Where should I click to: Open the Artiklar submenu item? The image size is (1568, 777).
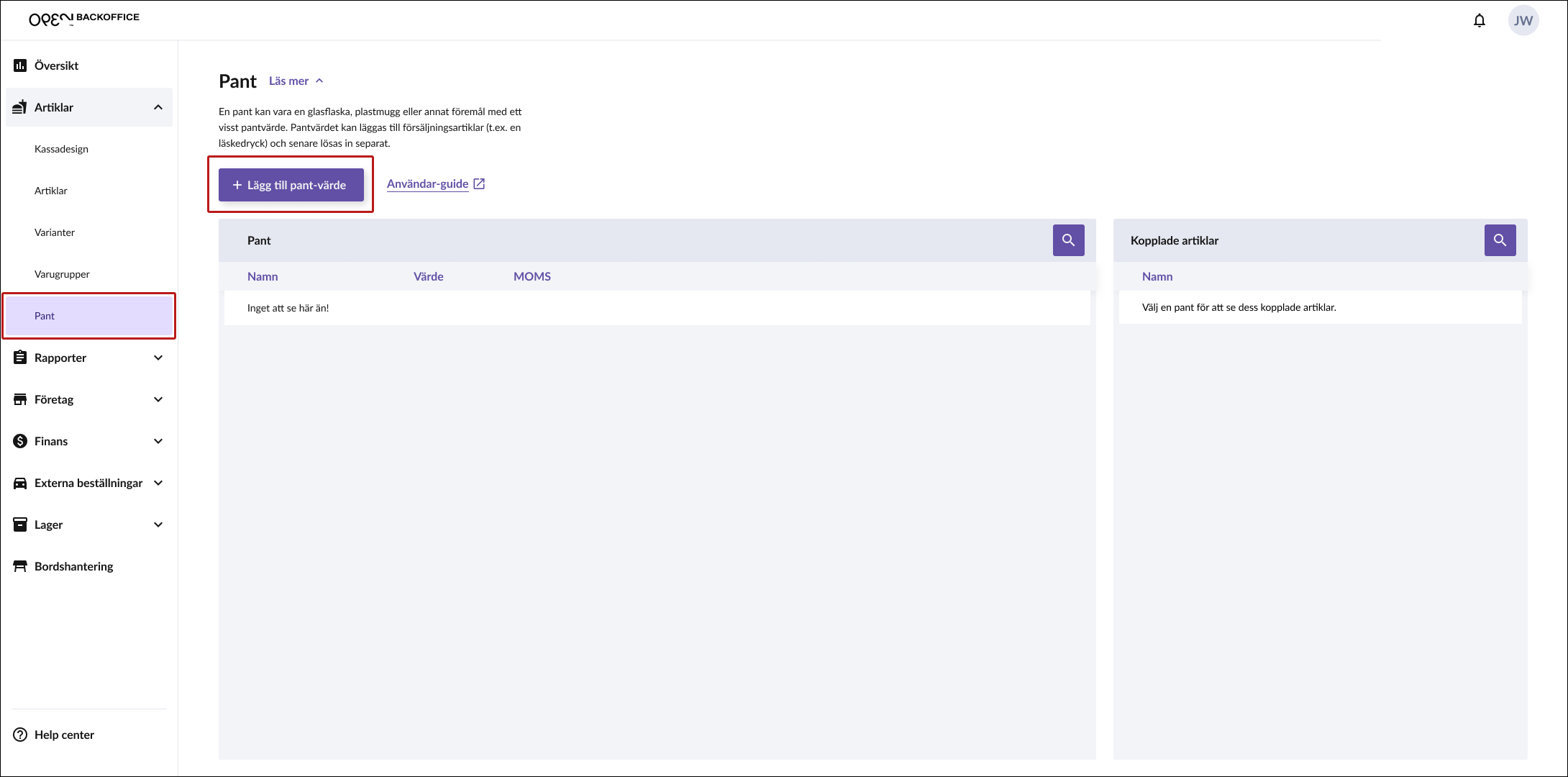[x=89, y=191]
